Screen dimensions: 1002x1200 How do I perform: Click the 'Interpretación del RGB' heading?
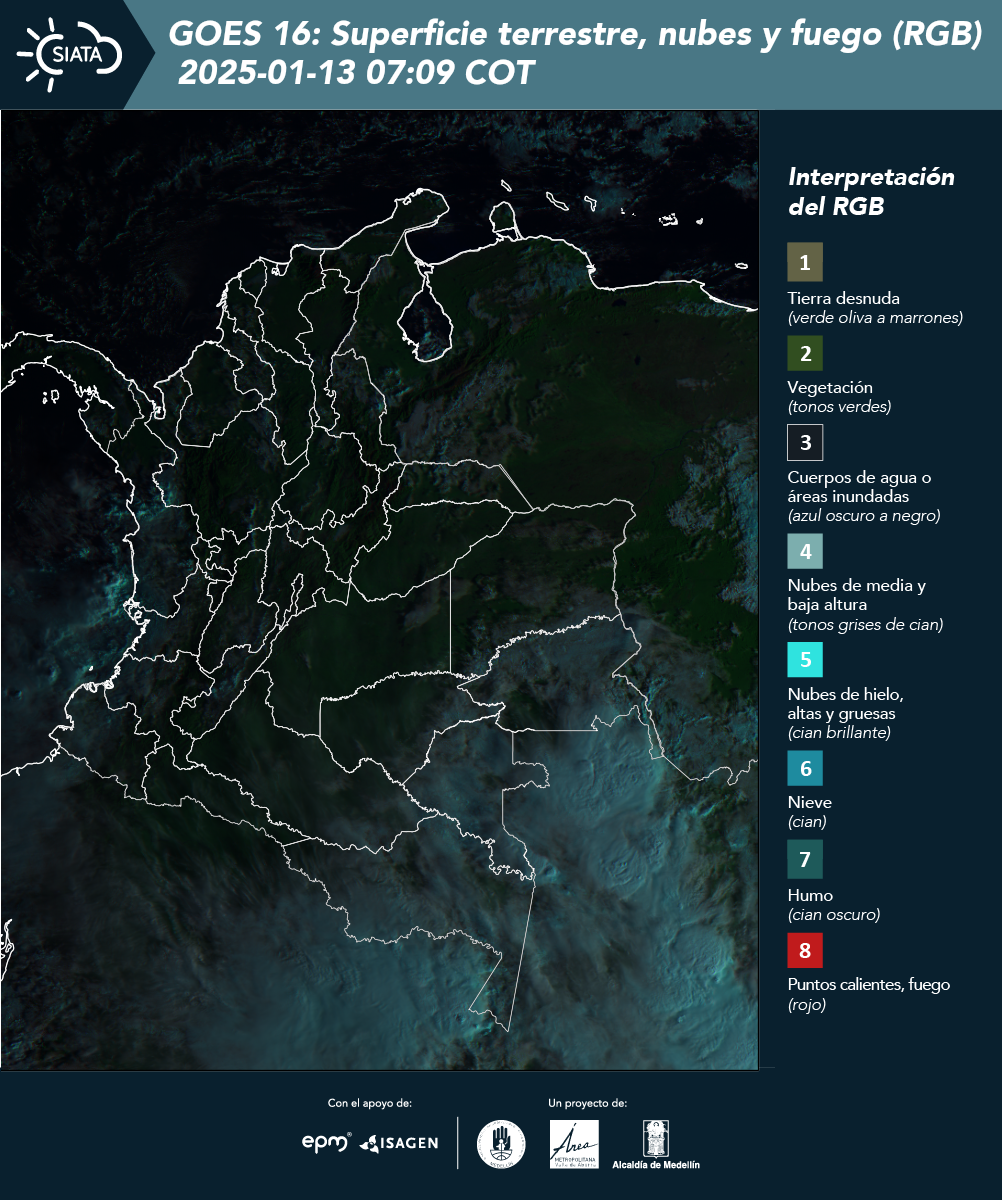pos(871,191)
